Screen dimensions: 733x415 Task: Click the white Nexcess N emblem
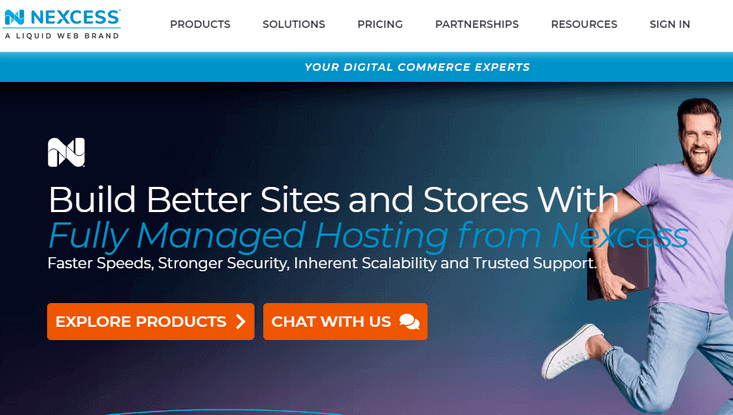point(66,152)
